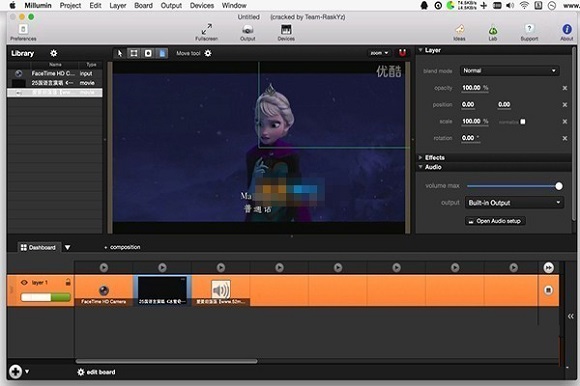Reset opacity with its X icon

(565, 88)
